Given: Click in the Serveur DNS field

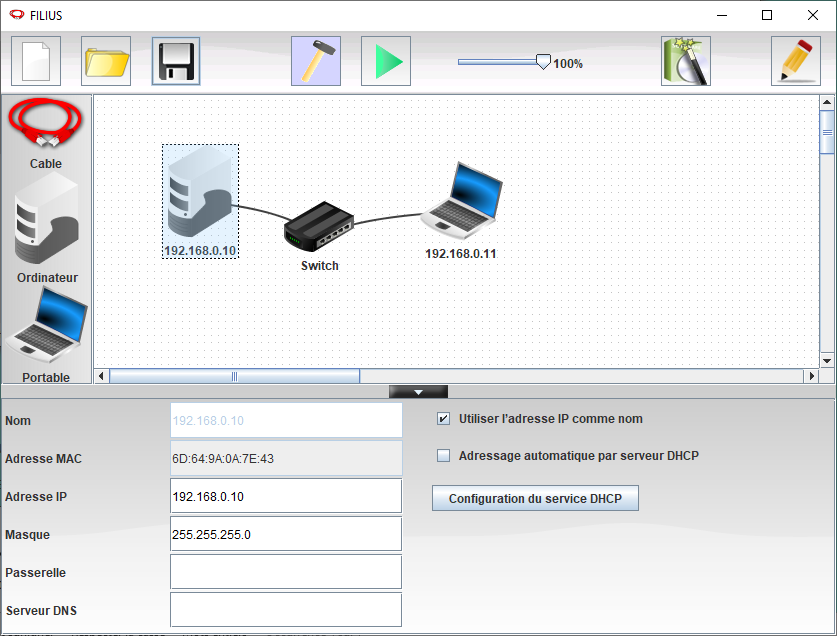Looking at the screenshot, I should coord(286,609).
